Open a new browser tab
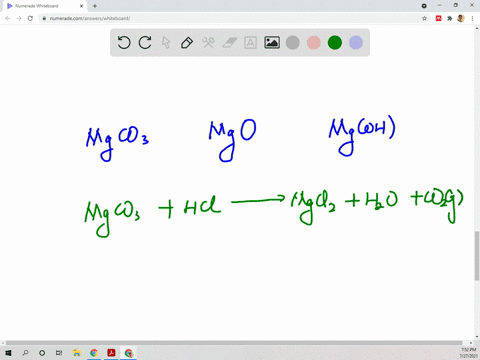This screenshot has height=360, width=480. click(95, 6)
